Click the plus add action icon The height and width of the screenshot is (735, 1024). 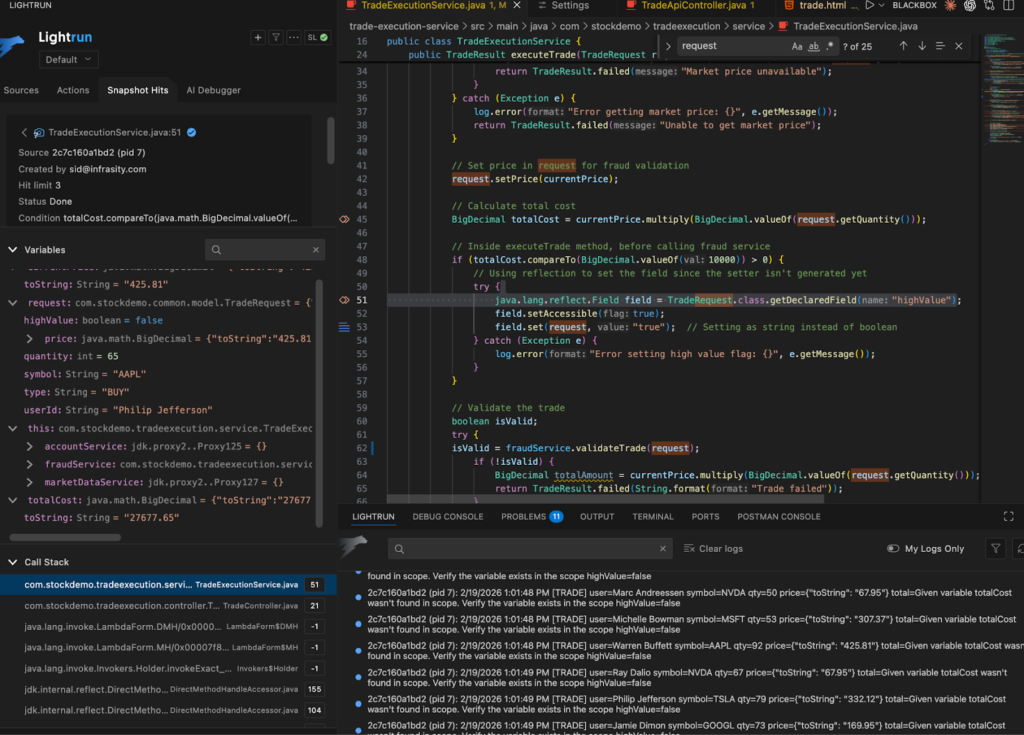[x=258, y=38]
